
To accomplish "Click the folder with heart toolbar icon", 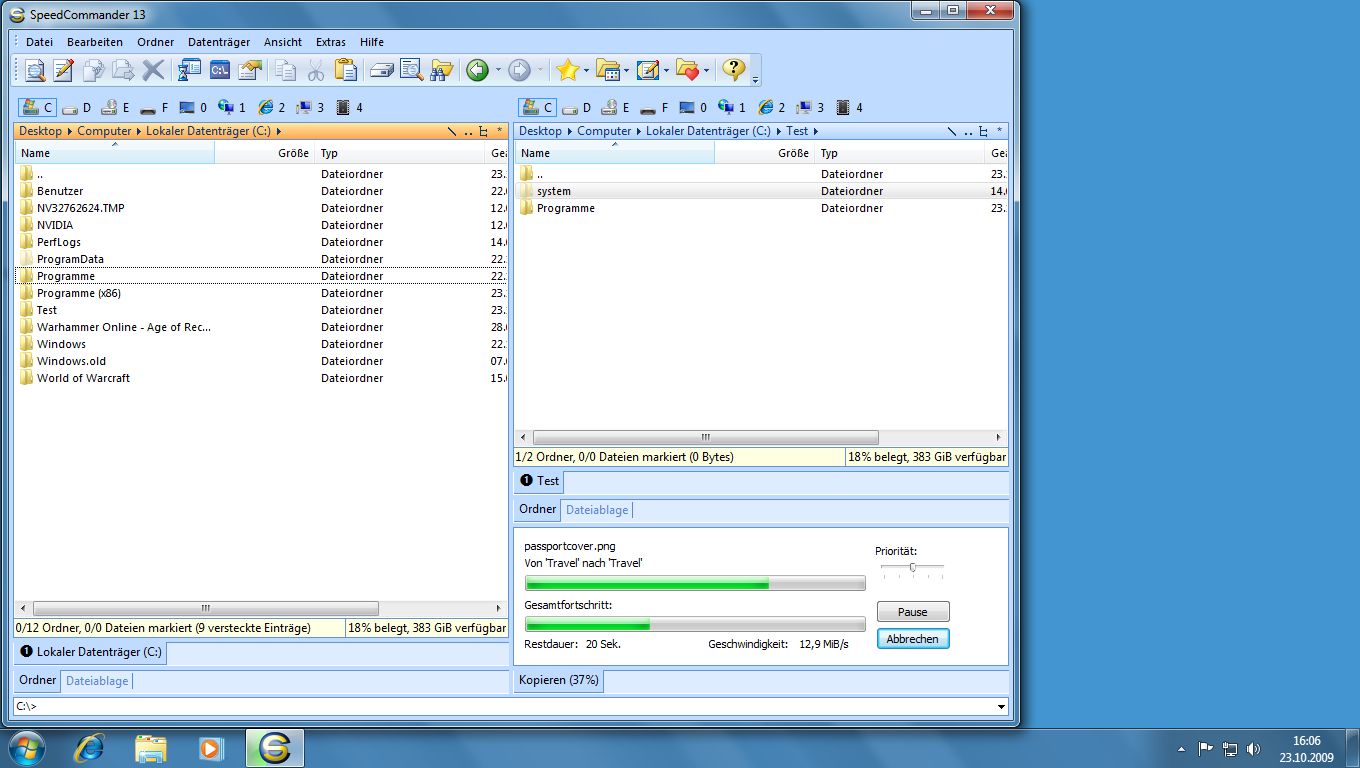I will point(687,70).
